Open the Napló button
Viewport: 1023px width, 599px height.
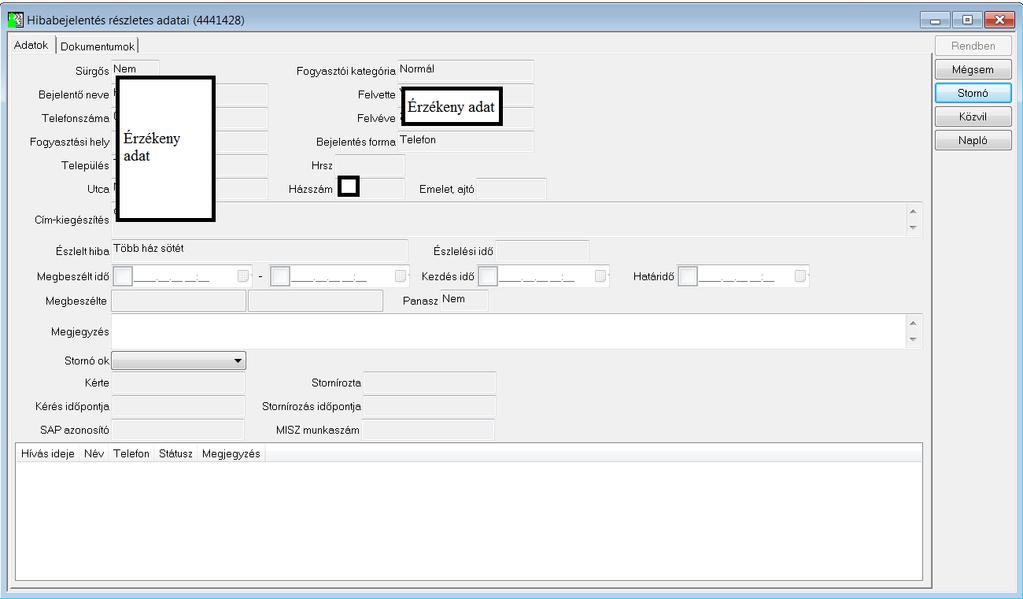tap(972, 140)
